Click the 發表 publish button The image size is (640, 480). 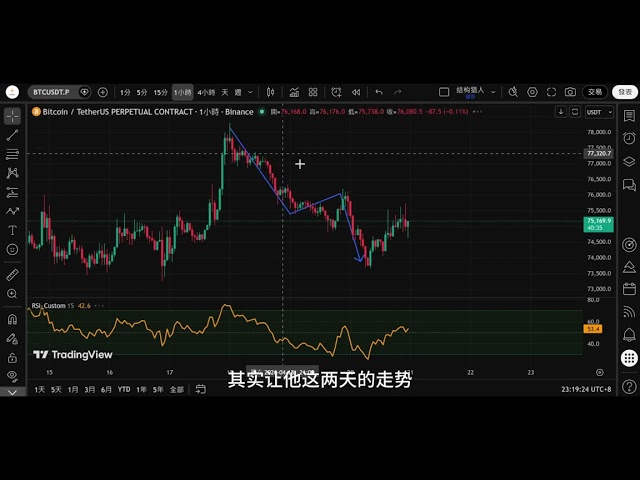[x=625, y=92]
